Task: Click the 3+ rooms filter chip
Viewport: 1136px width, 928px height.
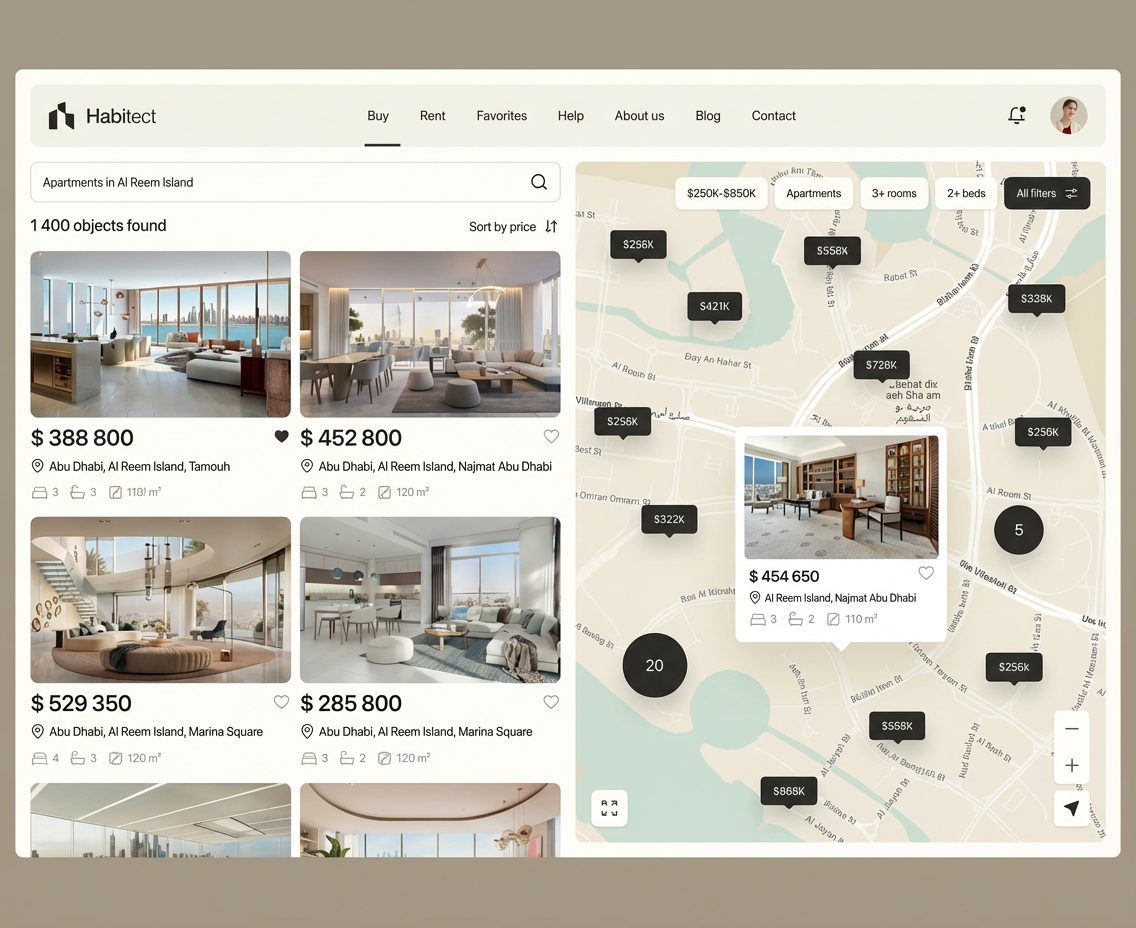Action: pyautogui.click(x=894, y=194)
